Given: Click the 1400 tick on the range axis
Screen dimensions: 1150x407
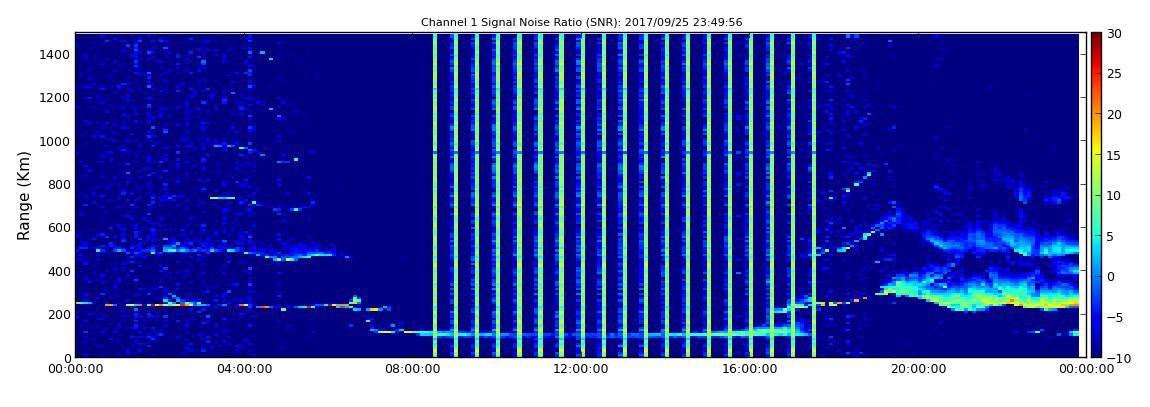Looking at the screenshot, I should [x=56, y=54].
